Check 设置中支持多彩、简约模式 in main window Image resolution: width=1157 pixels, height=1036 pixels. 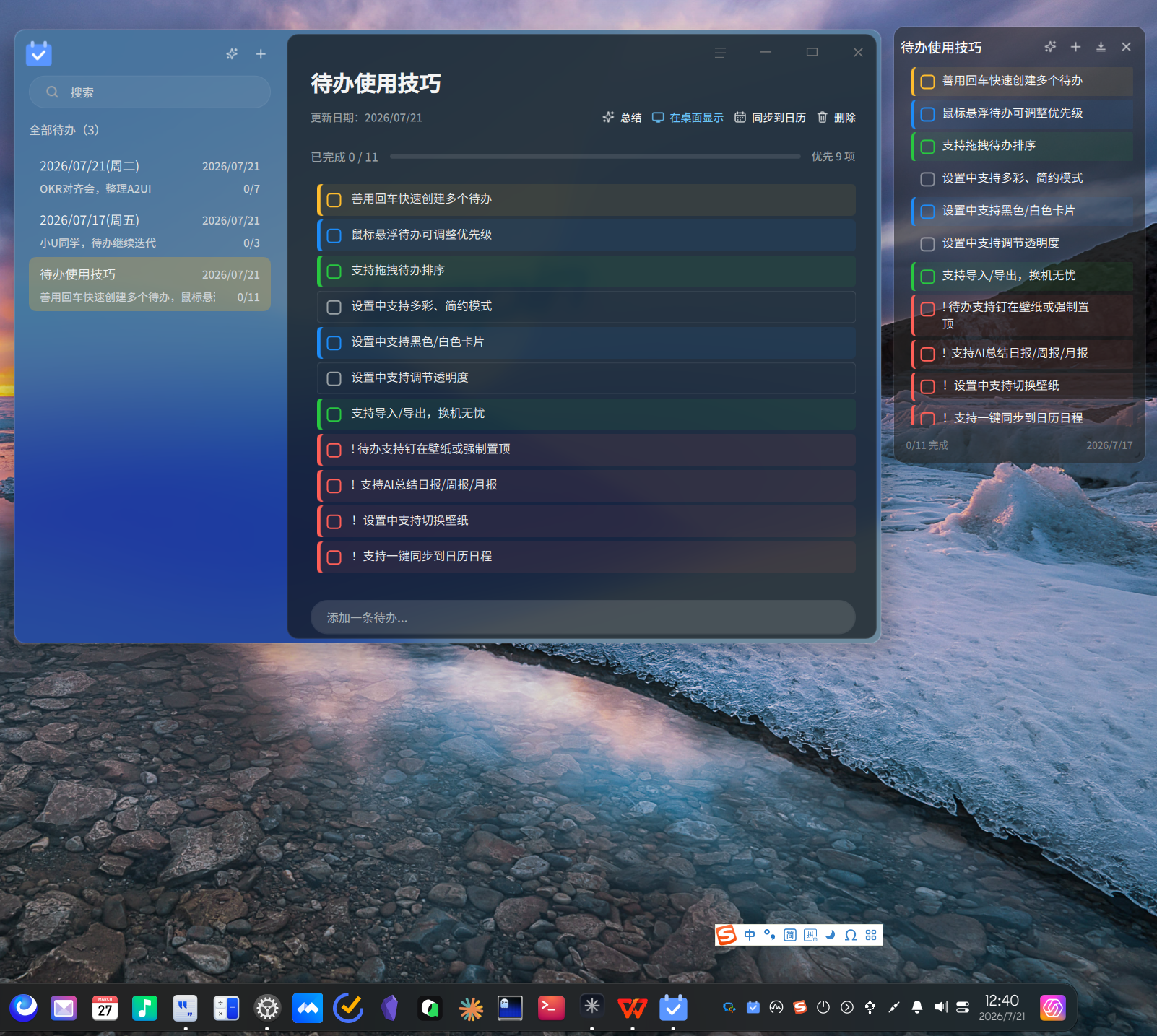tap(334, 307)
